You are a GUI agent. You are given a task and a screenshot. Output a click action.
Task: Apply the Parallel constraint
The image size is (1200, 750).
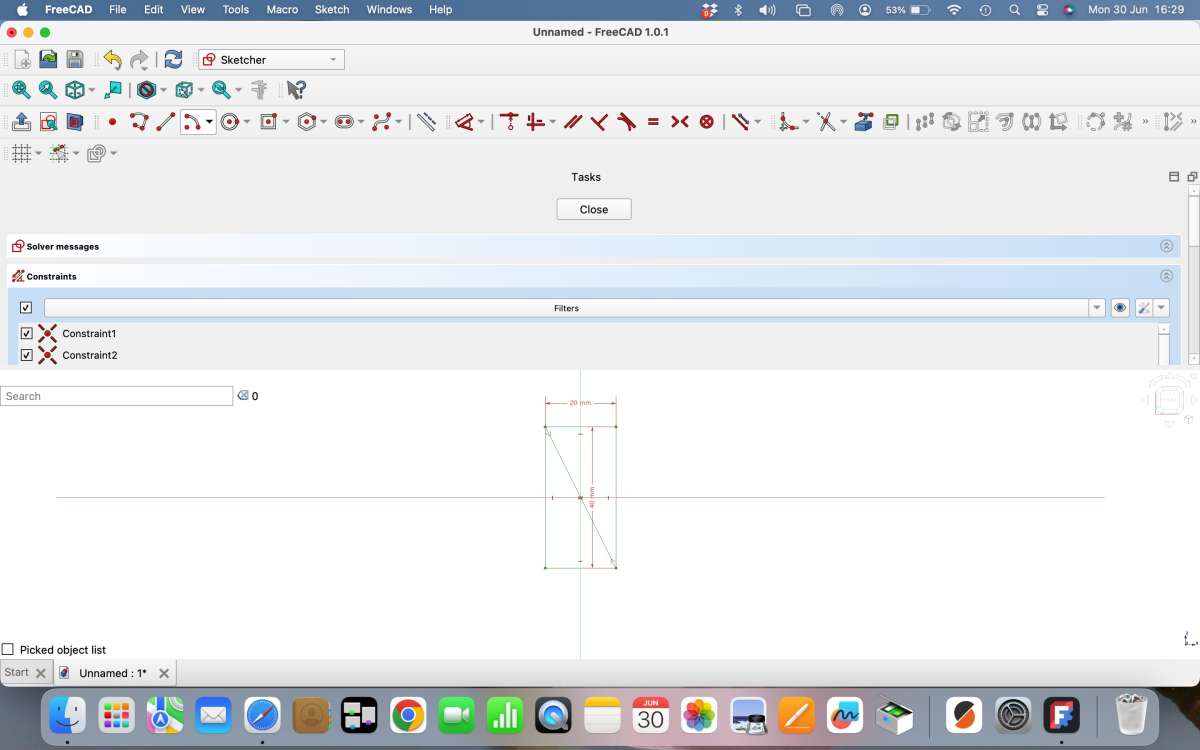click(x=573, y=122)
